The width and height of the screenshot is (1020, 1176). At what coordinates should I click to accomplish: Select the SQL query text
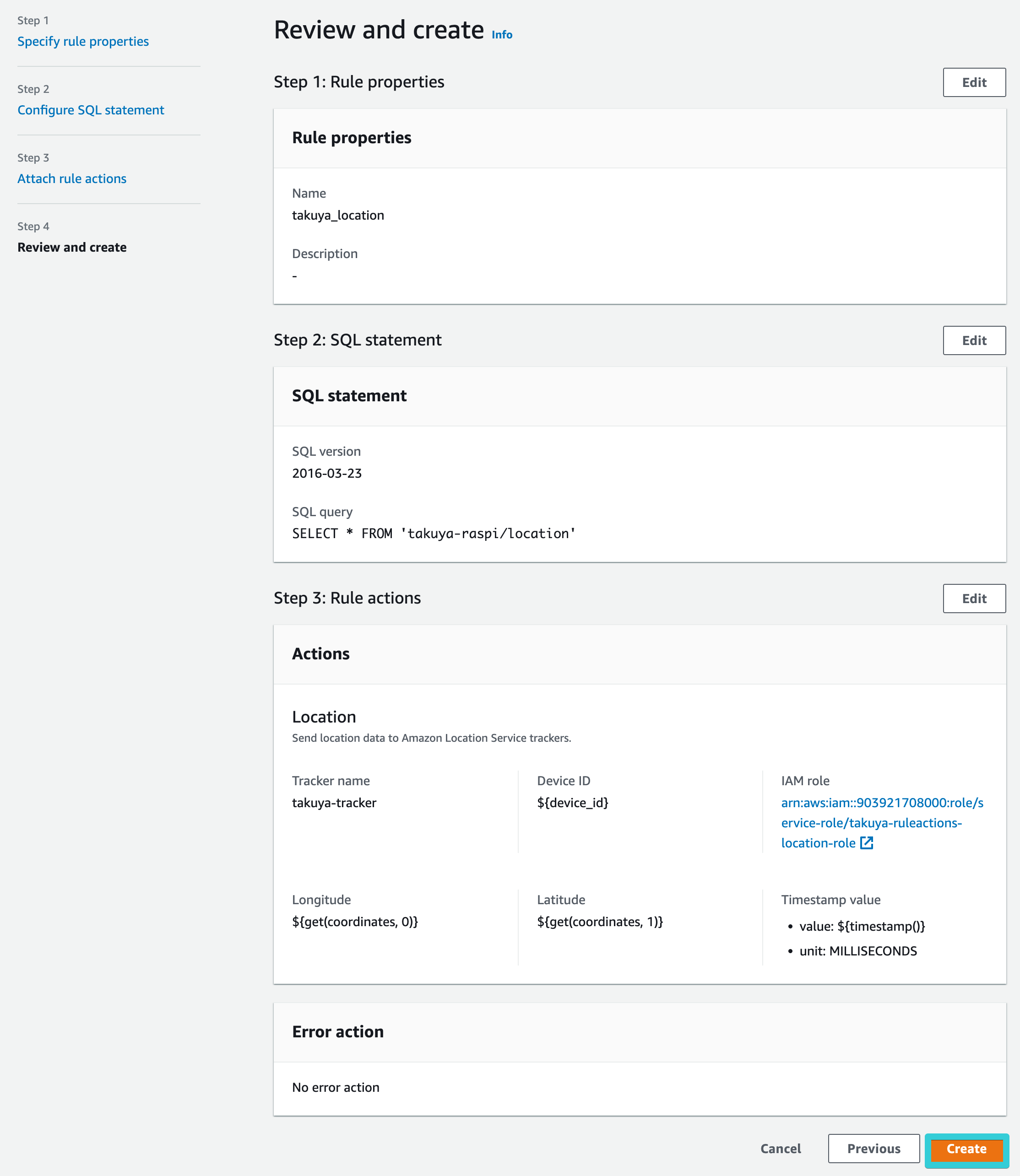tap(433, 533)
